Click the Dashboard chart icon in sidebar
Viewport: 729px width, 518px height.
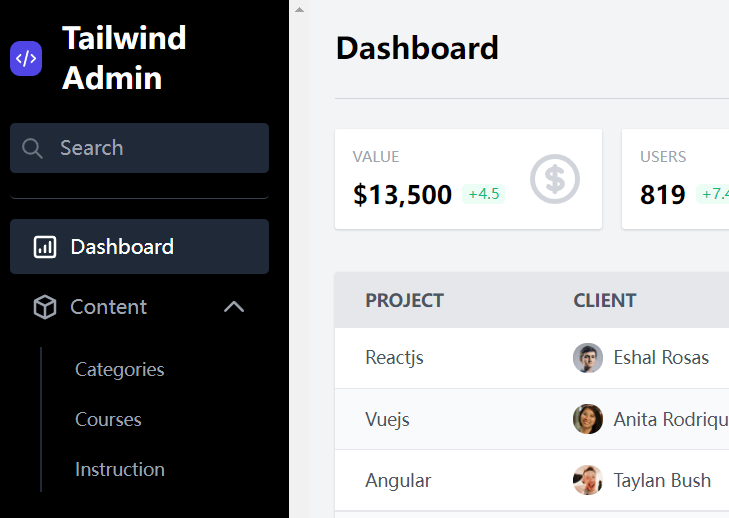click(45, 247)
